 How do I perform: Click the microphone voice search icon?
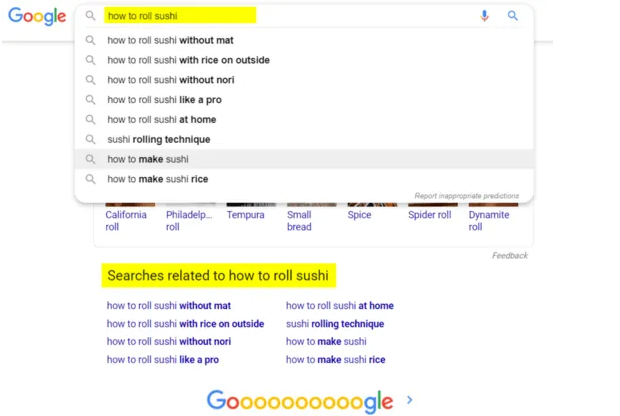coord(484,16)
